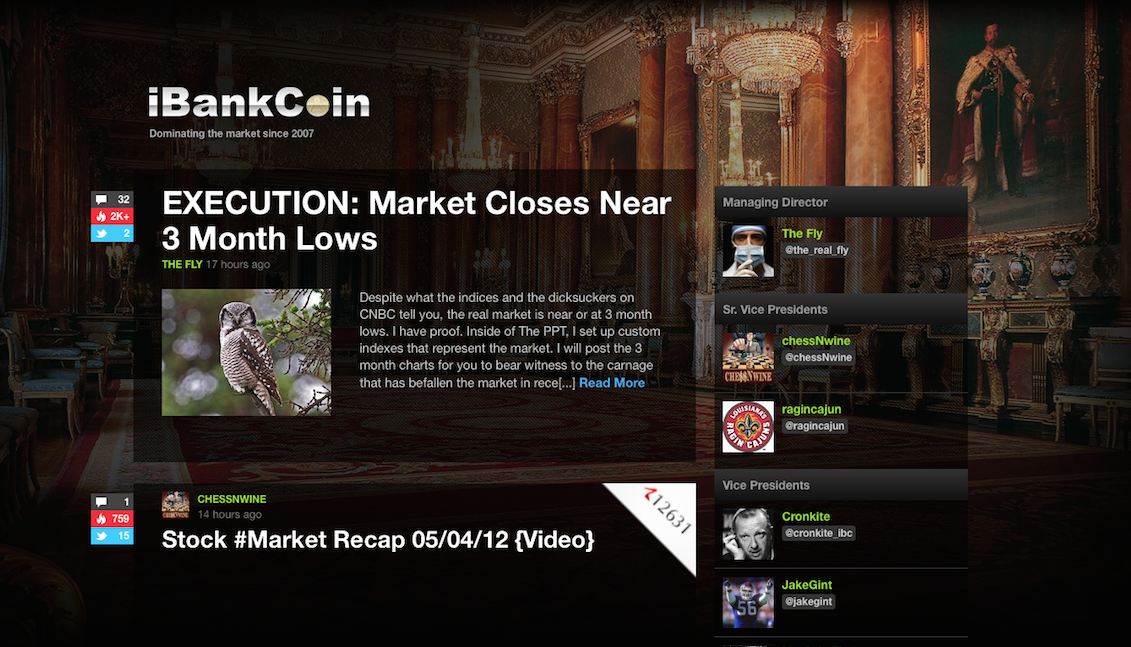Click the comments count badge showing 32

tap(112, 200)
